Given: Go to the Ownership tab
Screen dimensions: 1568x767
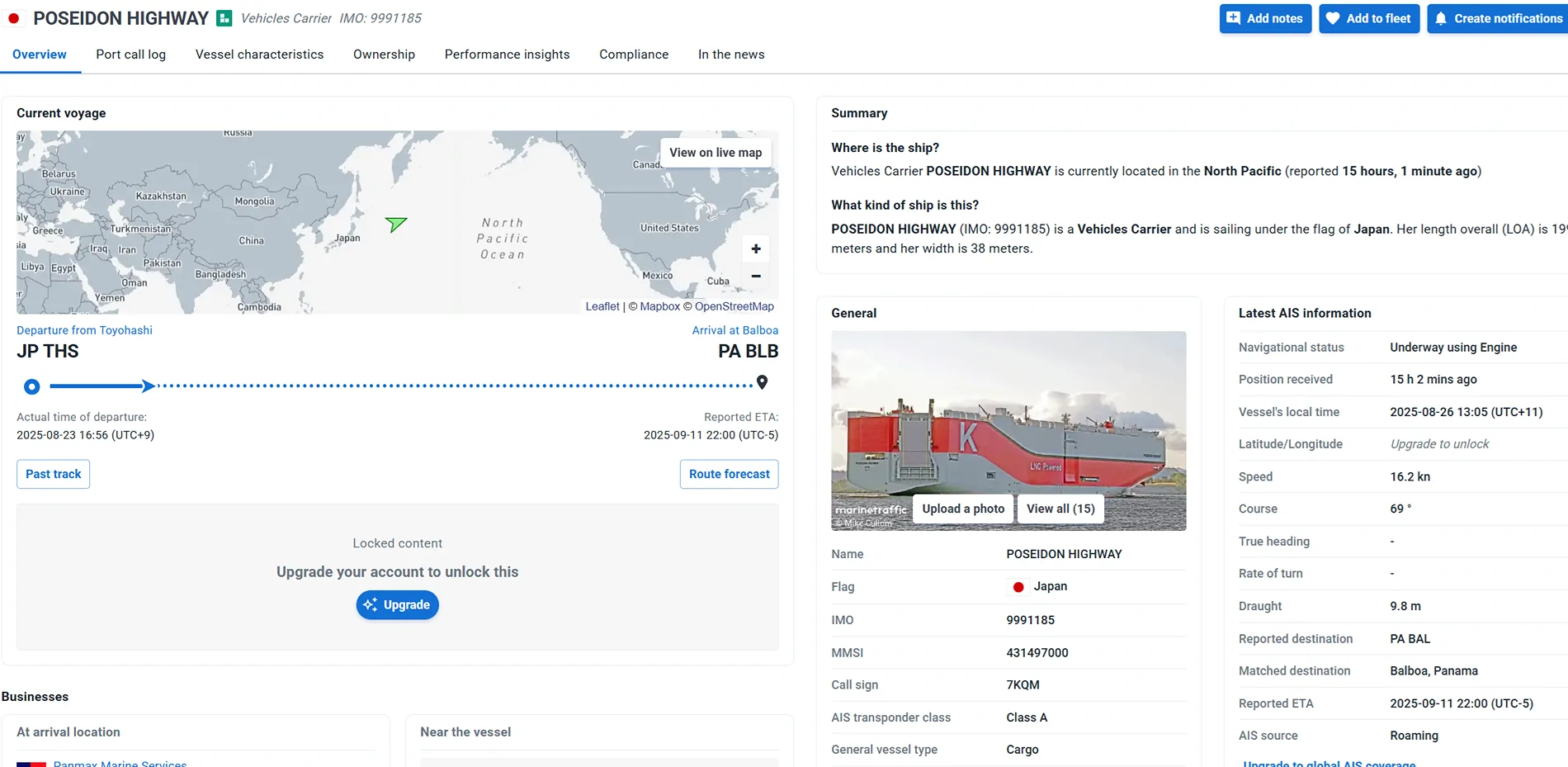Looking at the screenshot, I should coord(384,54).
